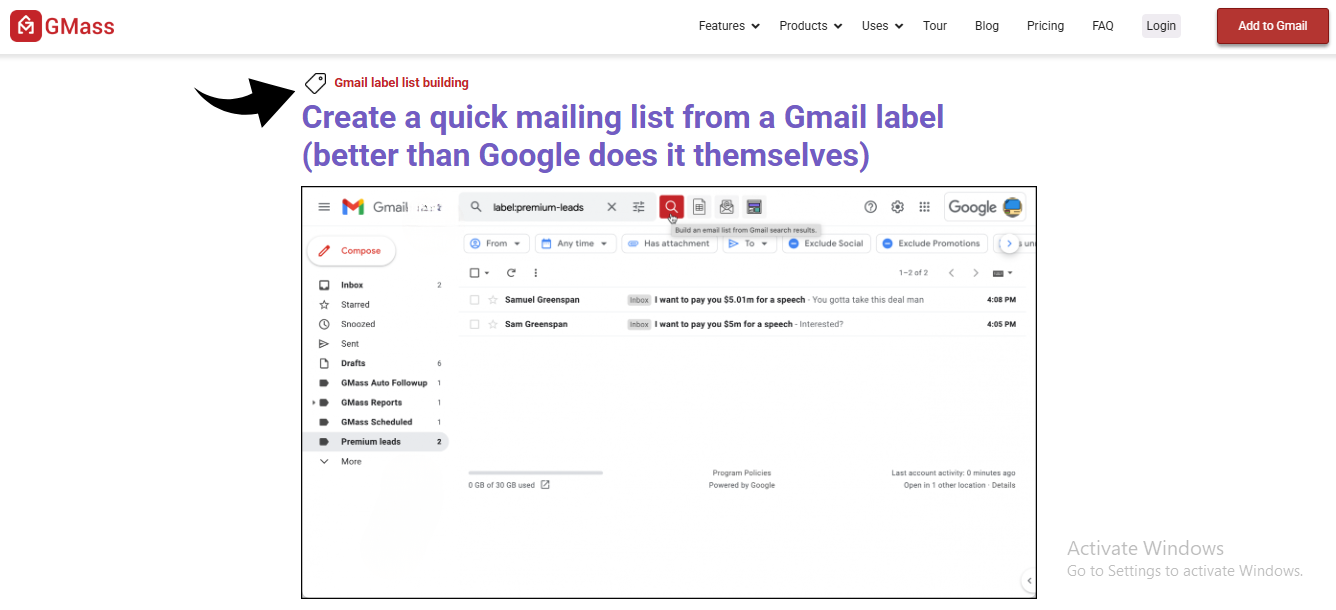Click the Gmail envelope logo
Screen dimensions: 1336x610
[353, 207]
